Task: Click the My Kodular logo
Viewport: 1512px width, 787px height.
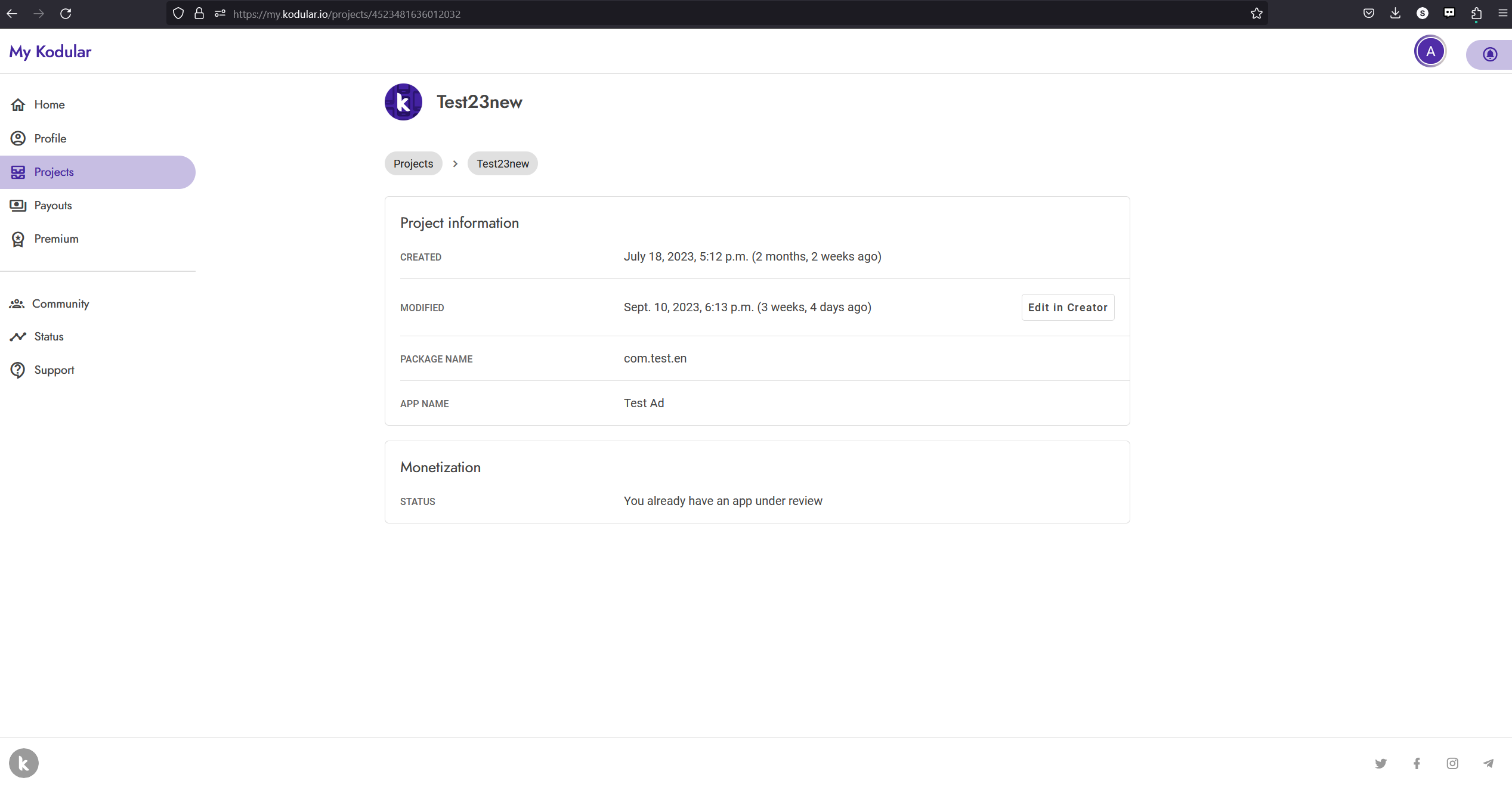Action: coord(50,52)
